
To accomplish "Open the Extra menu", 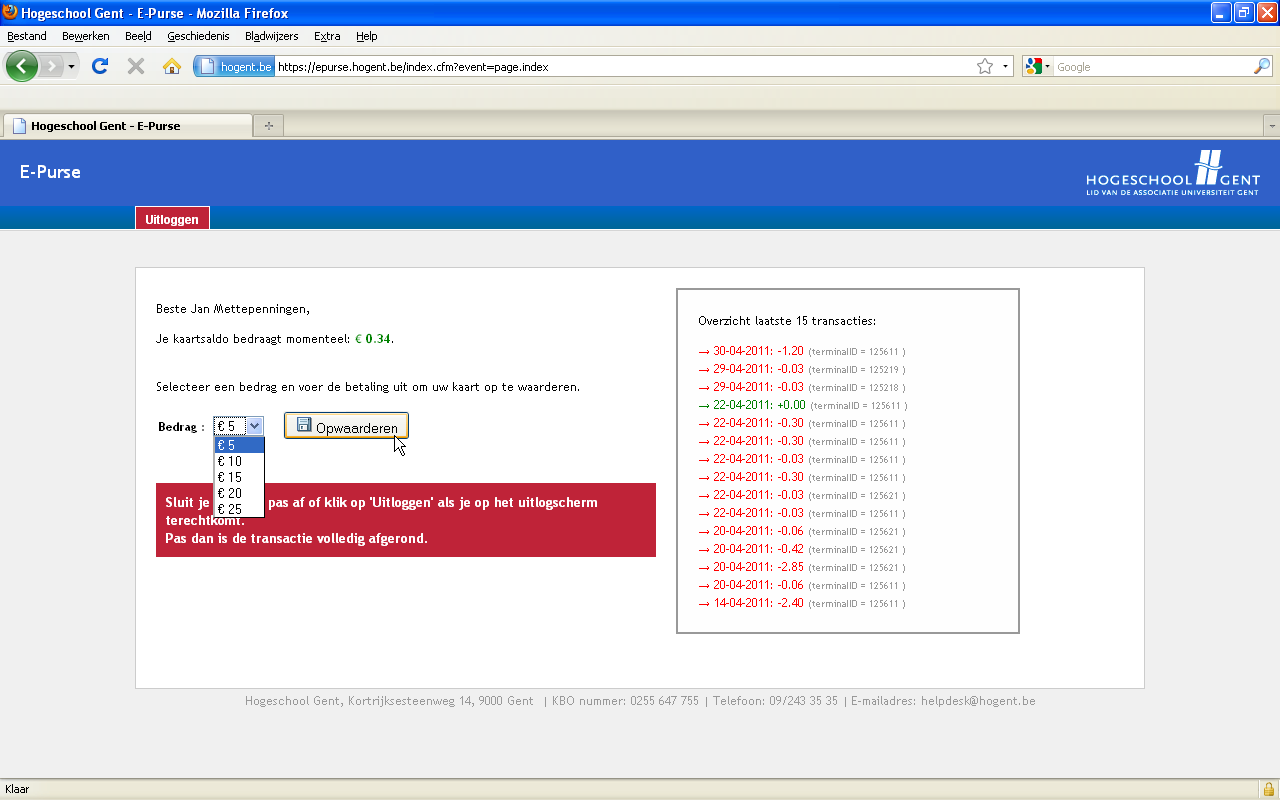I will (x=327, y=36).
